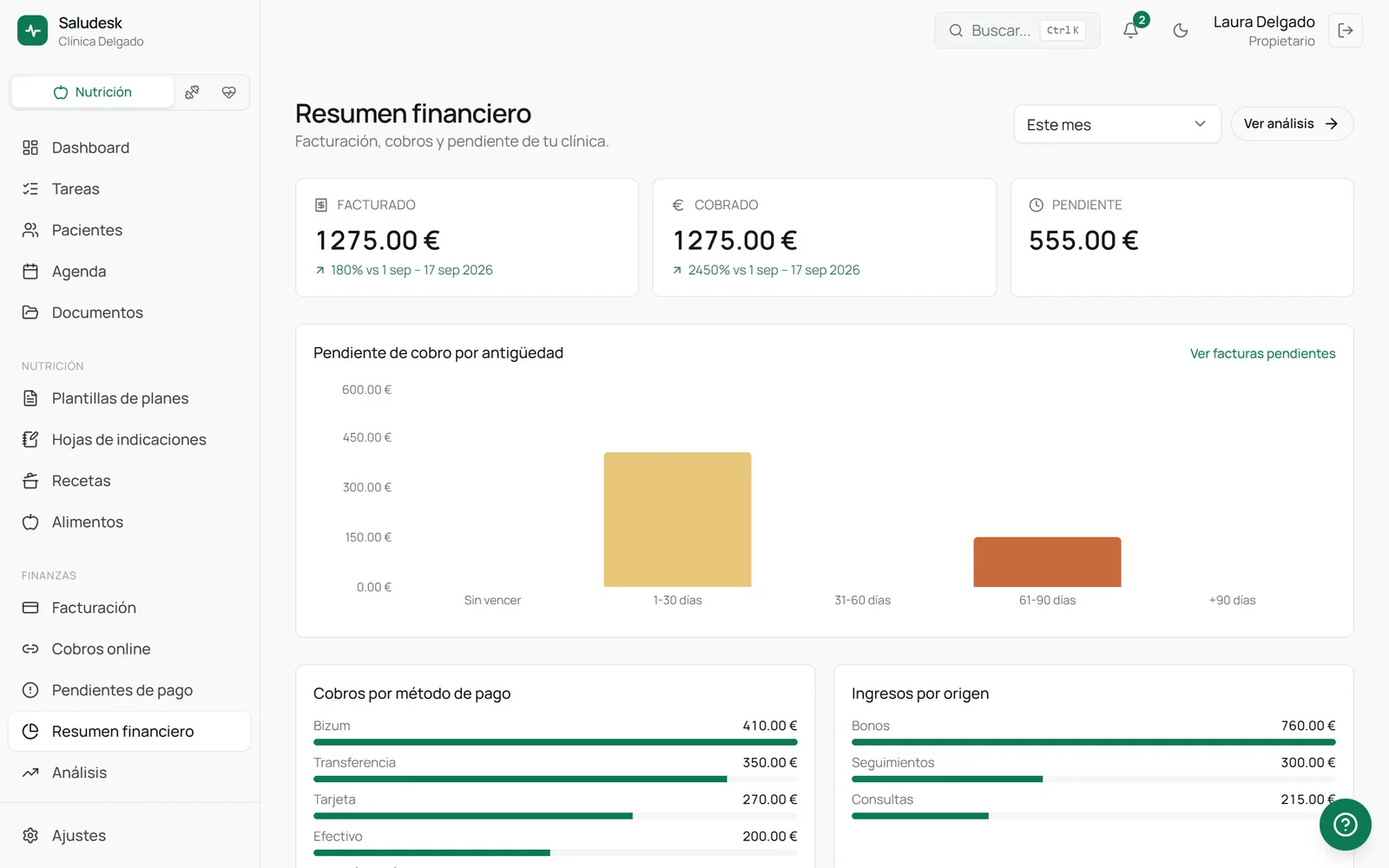Click the Cobros online link icon
The image size is (1389, 868).
click(30, 648)
